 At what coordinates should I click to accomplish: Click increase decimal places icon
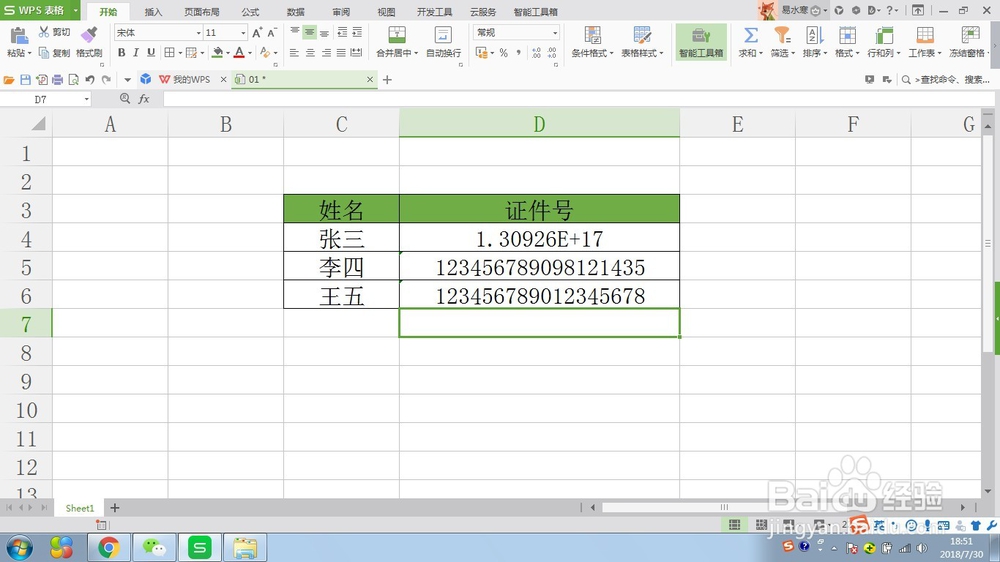click(536, 53)
